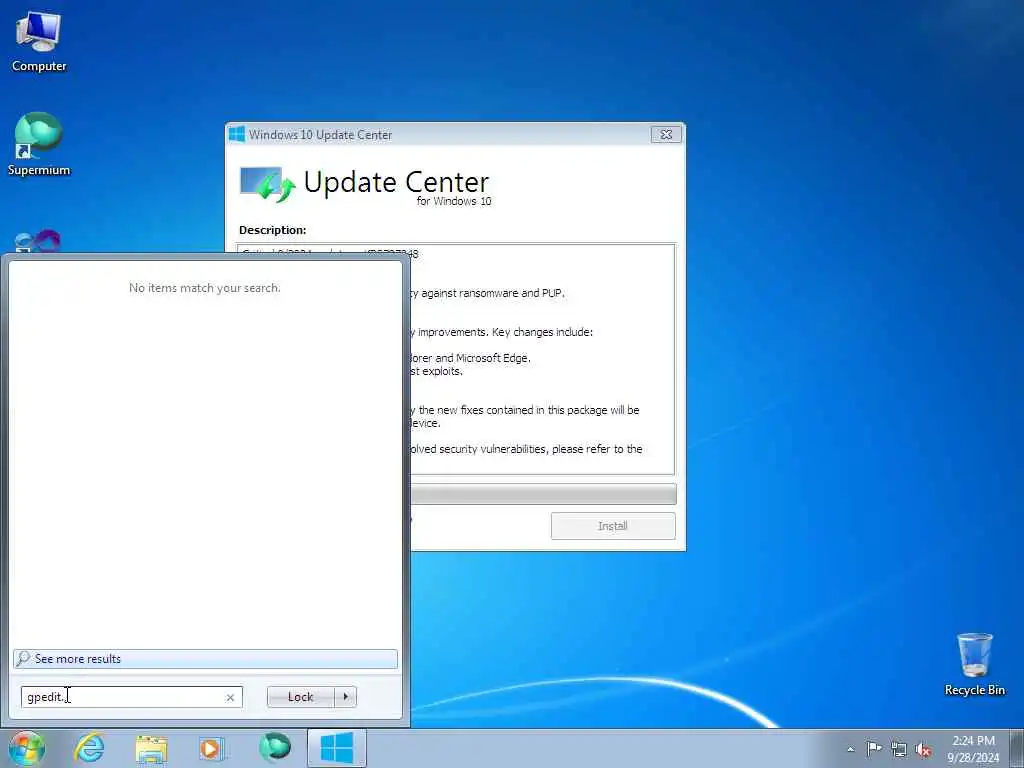This screenshot has width=1024, height=768.
Task: Launch Internet Explorer from the taskbar
Action: [x=89, y=748]
